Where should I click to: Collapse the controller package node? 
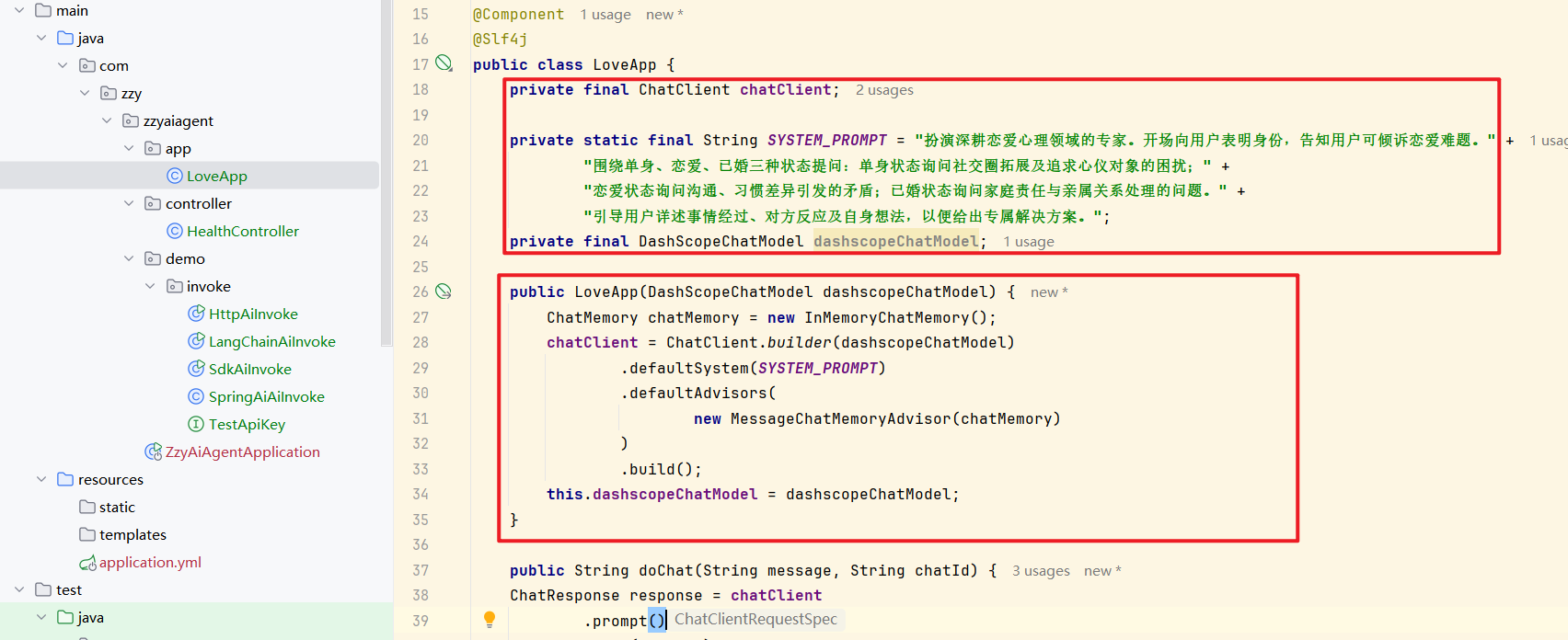pyautogui.click(x=129, y=203)
